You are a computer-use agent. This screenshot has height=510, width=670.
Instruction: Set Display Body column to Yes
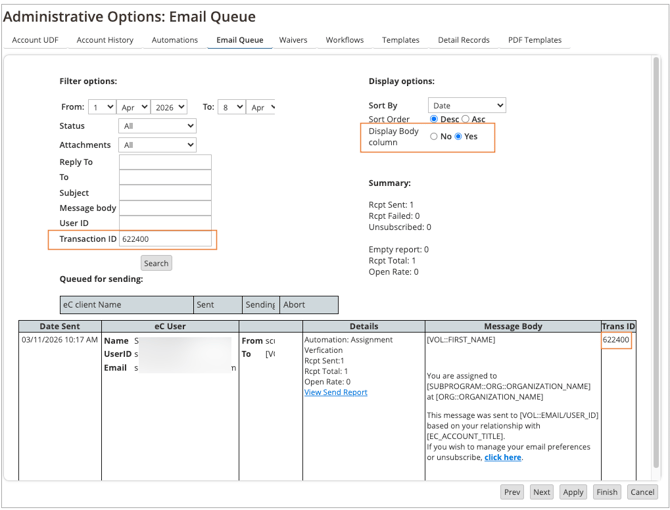pyautogui.click(x=459, y=136)
